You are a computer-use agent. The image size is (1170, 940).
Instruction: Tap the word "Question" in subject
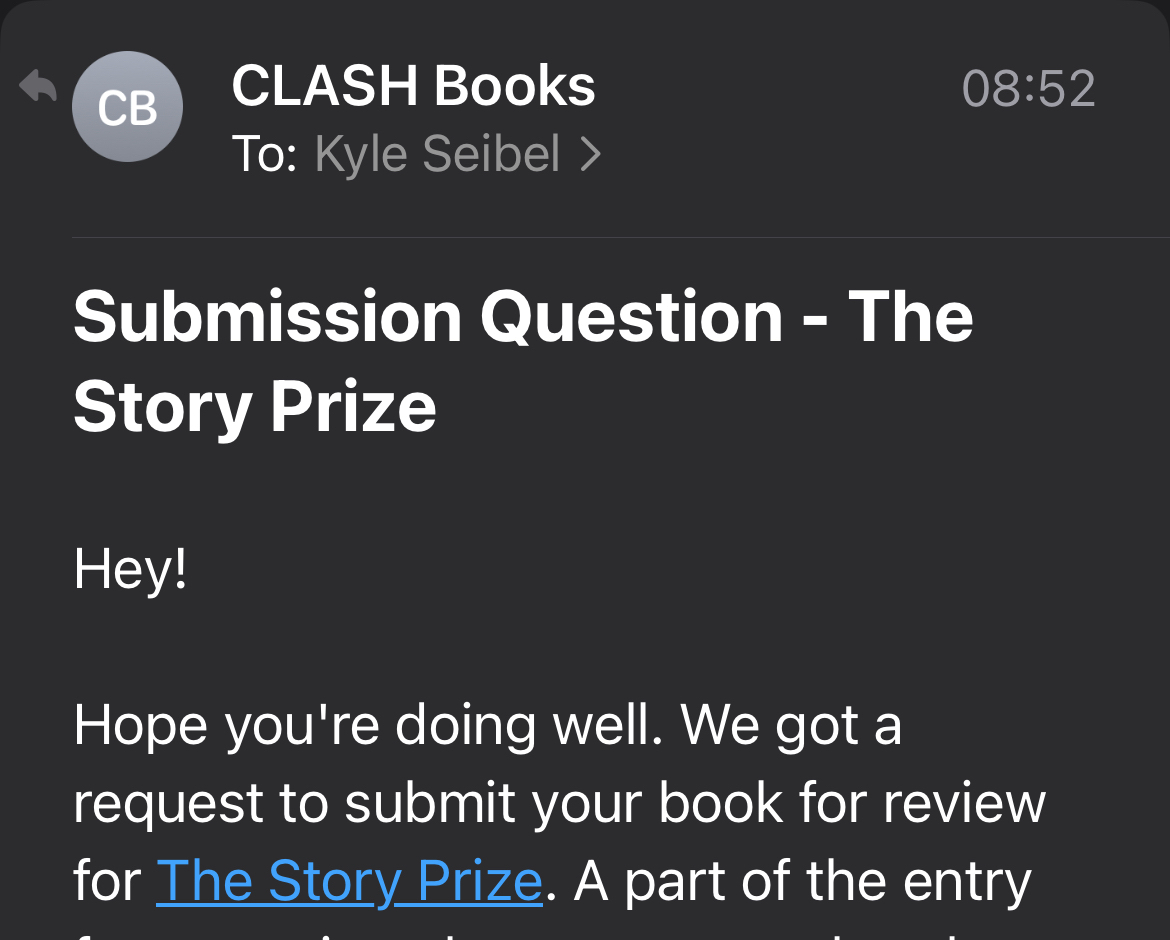click(x=631, y=316)
